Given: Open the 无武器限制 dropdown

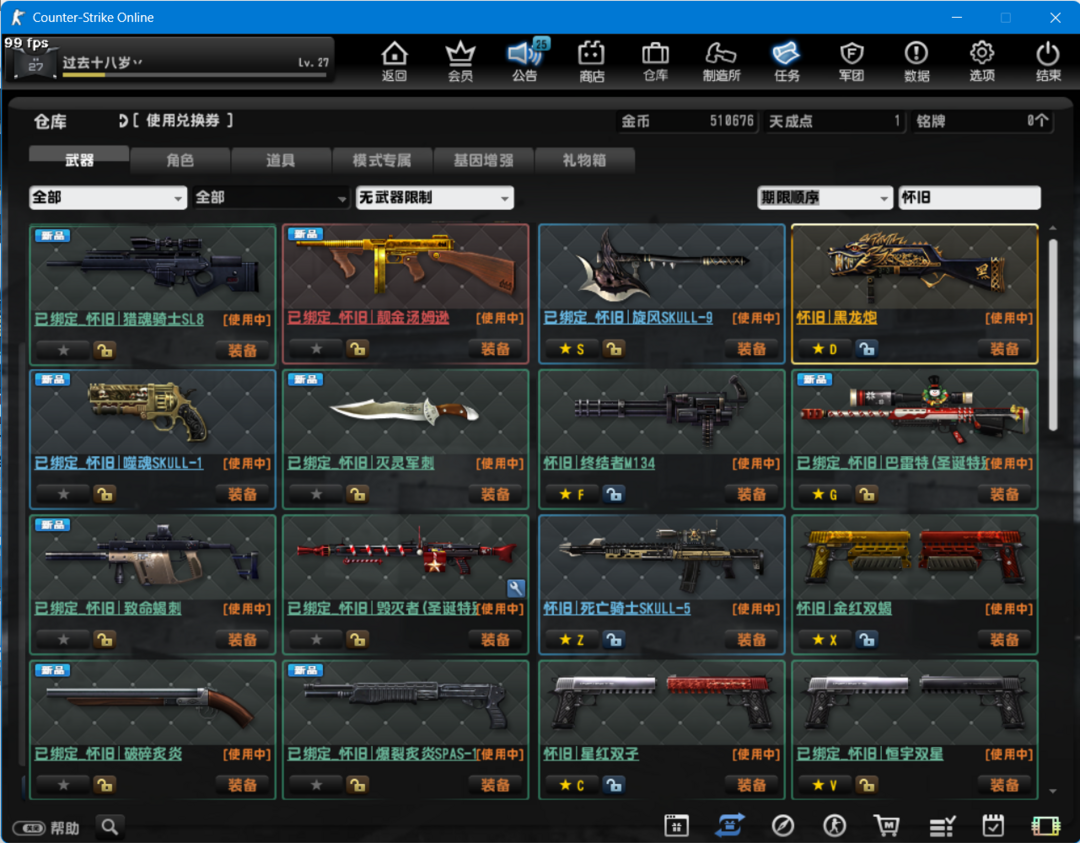Looking at the screenshot, I should pos(435,198).
